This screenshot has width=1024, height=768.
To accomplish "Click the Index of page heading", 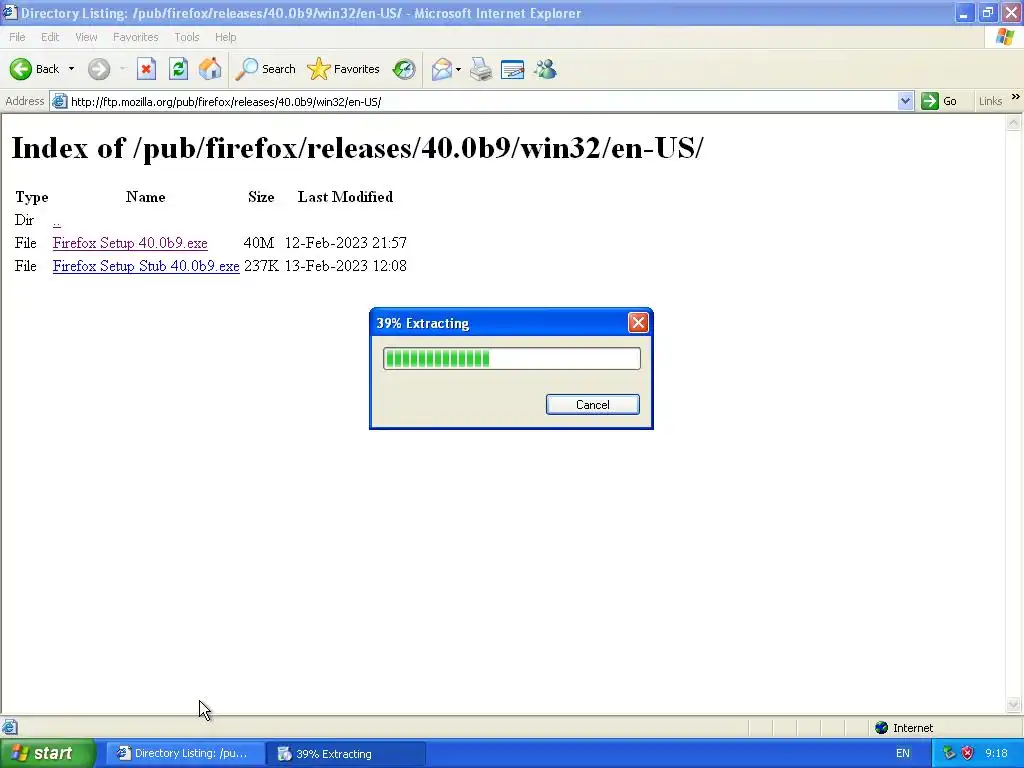I will tap(357, 148).
